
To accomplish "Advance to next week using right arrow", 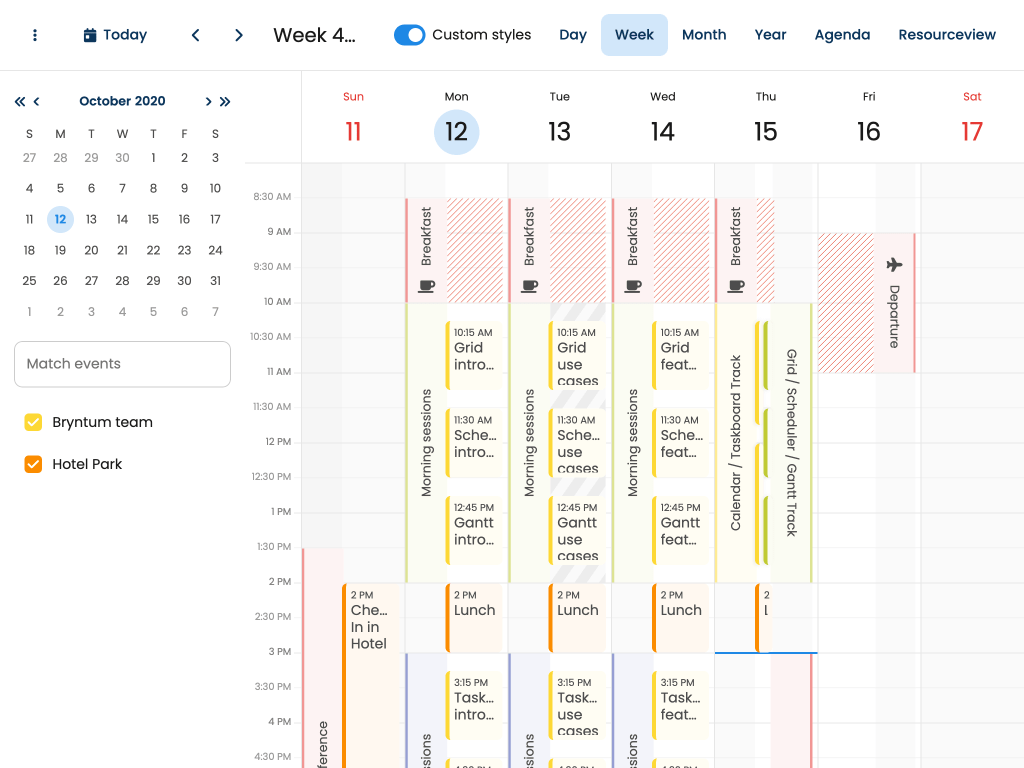I will pyautogui.click(x=239, y=35).
